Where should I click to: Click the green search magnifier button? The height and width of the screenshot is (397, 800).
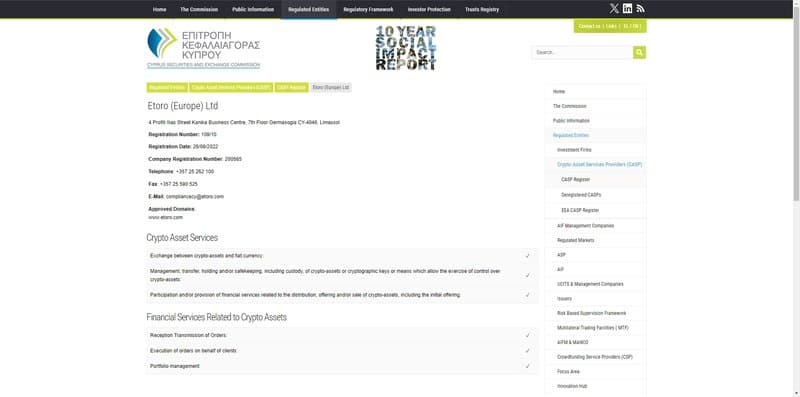[x=639, y=52]
